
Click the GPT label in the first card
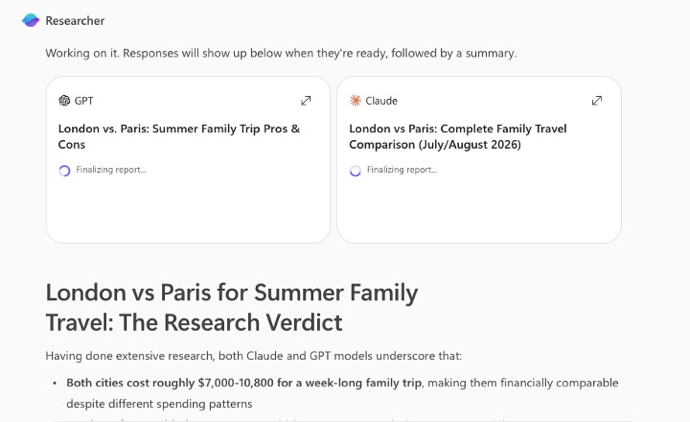tap(84, 100)
